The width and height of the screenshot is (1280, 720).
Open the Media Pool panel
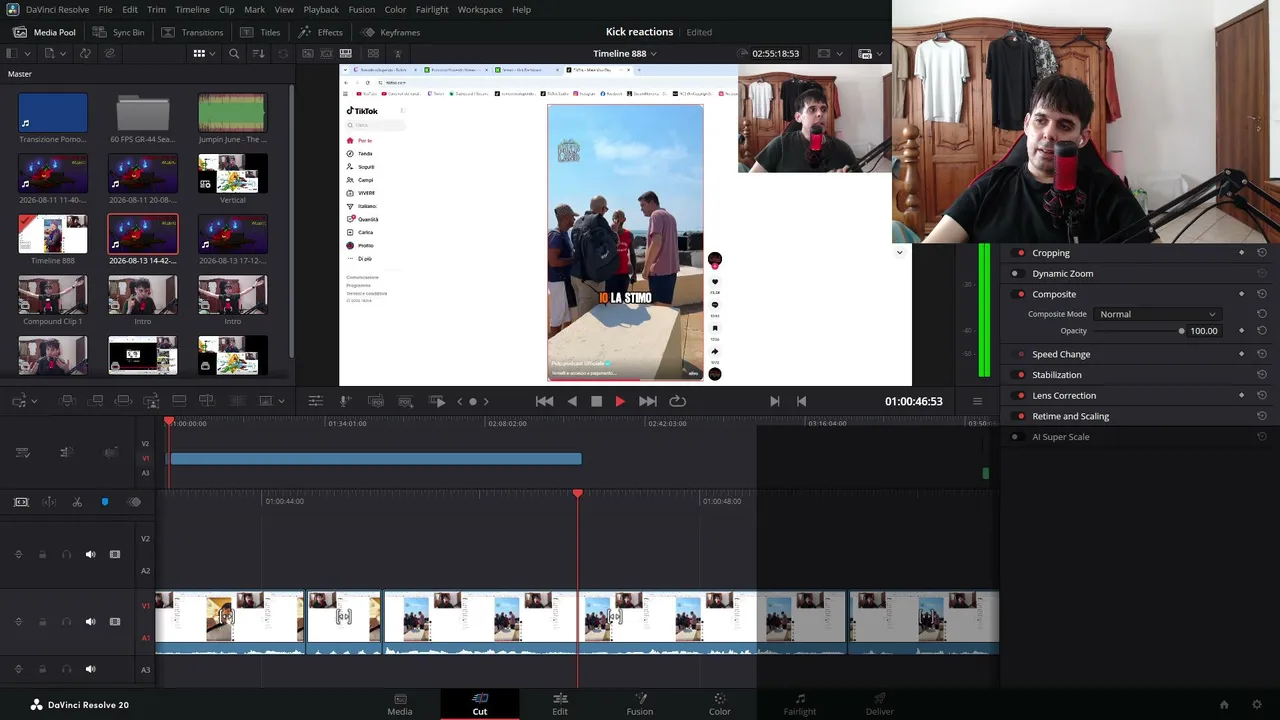coord(44,32)
